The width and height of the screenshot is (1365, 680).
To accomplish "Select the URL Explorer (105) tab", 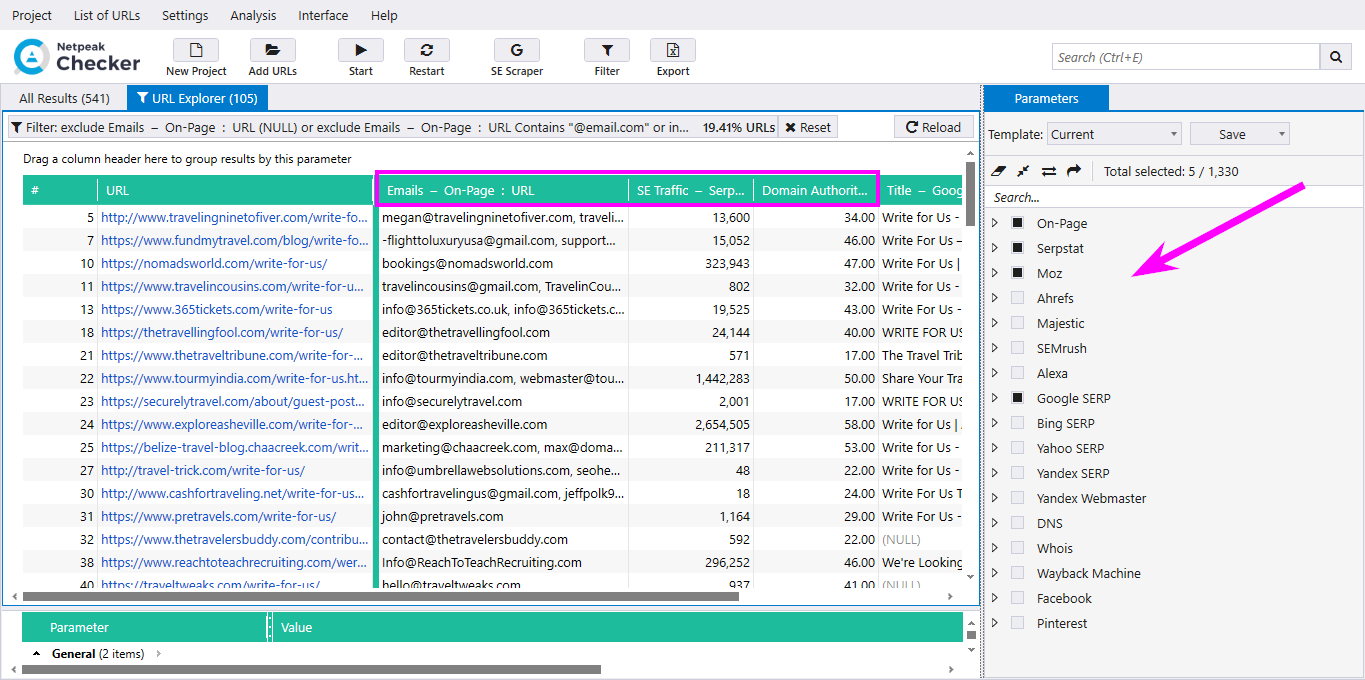I will [197, 98].
